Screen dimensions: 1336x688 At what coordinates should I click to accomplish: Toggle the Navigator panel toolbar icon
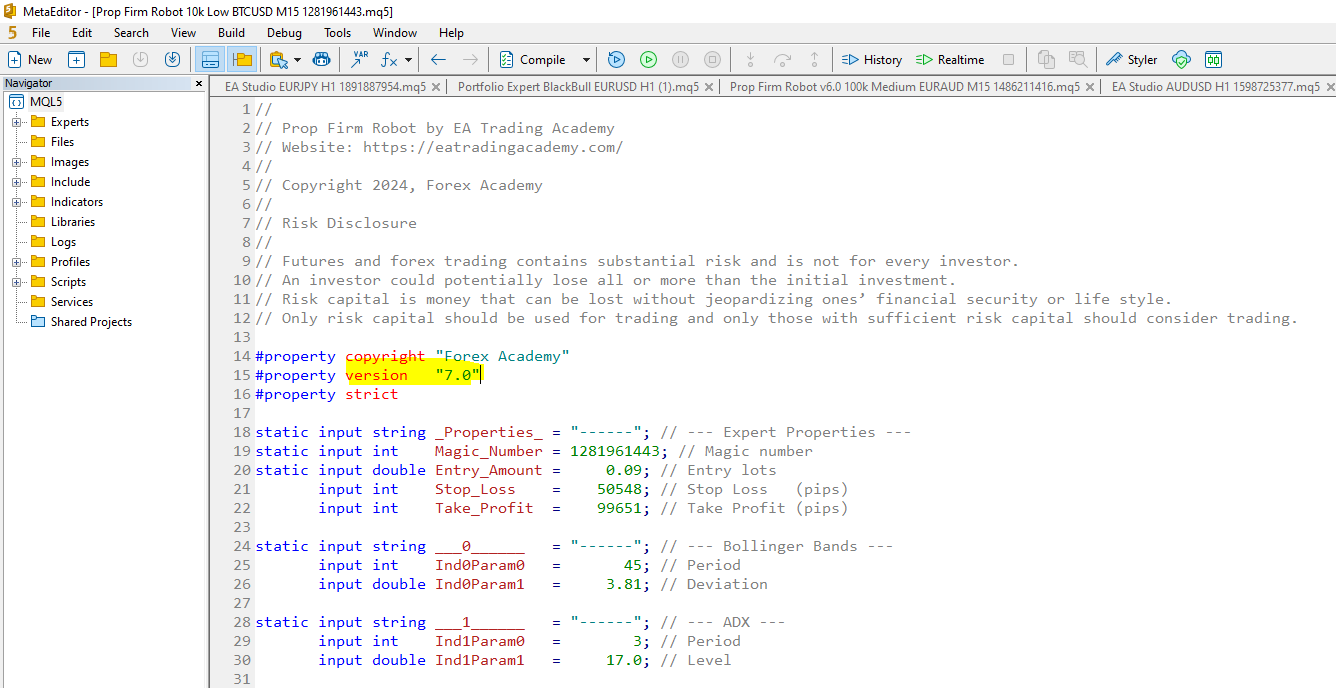(x=241, y=60)
